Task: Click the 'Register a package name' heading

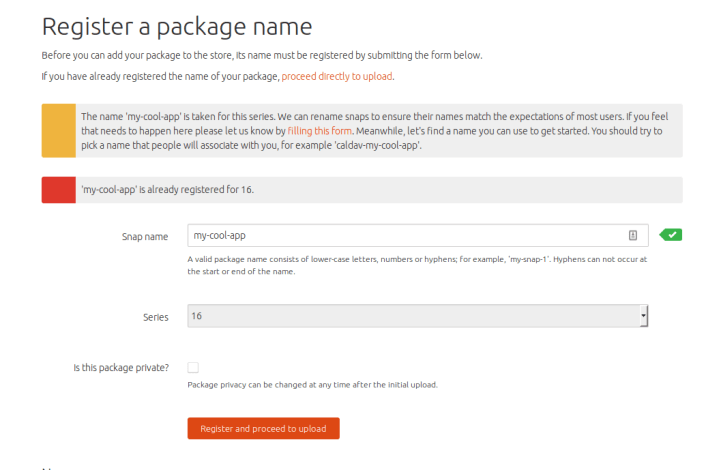Action: point(177,26)
